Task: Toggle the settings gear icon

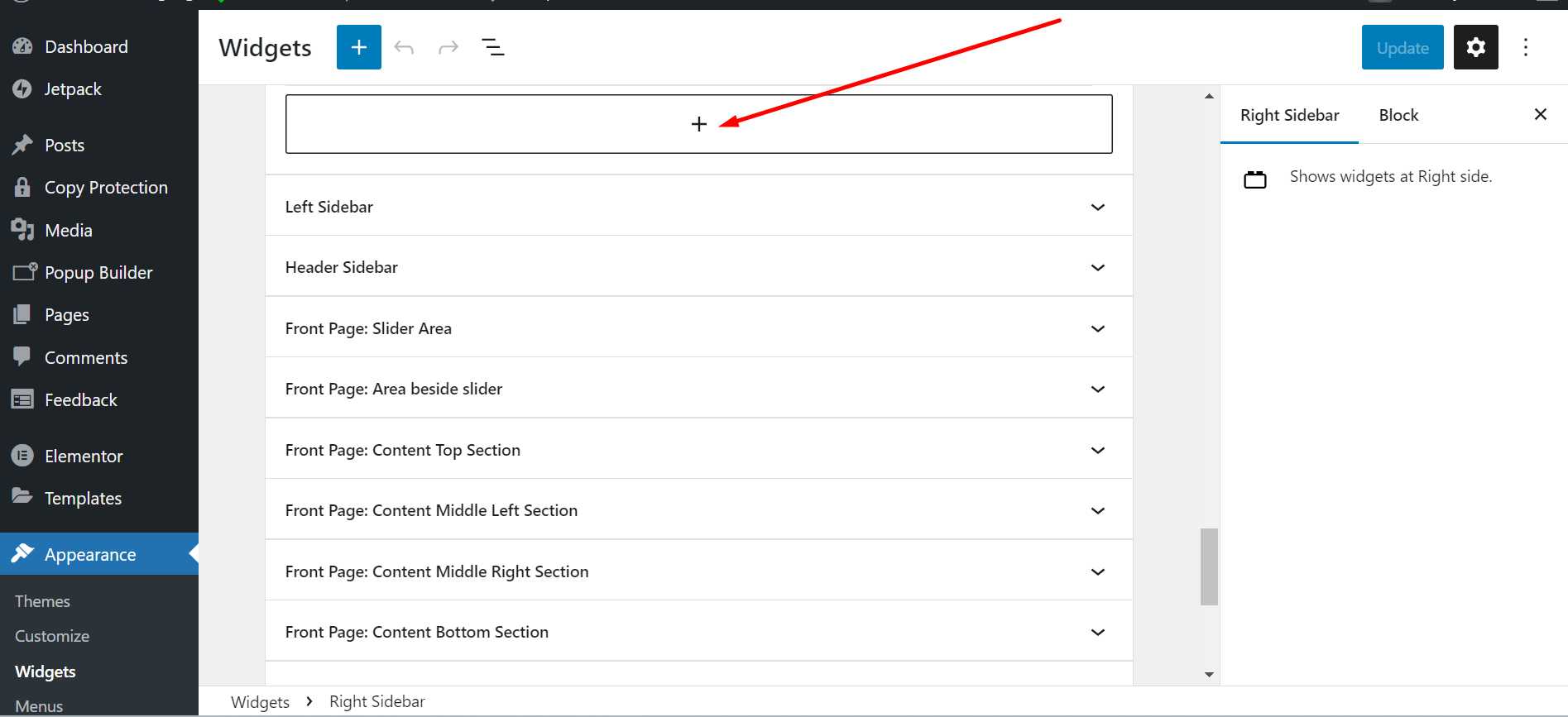Action: 1475,47
